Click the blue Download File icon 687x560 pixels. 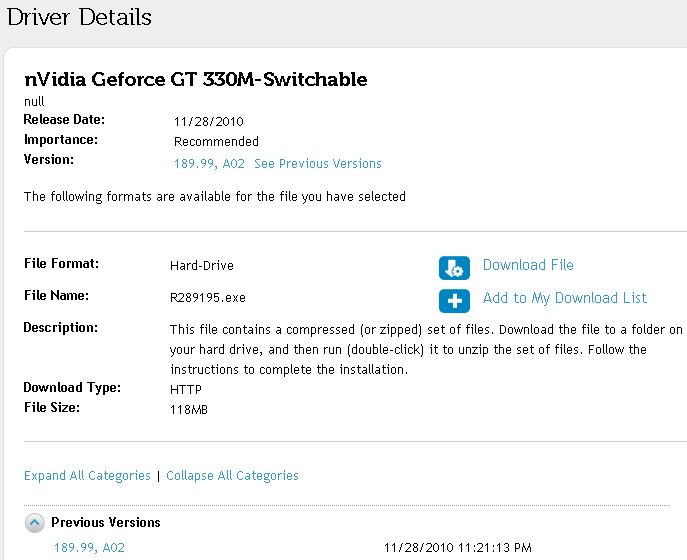454,267
